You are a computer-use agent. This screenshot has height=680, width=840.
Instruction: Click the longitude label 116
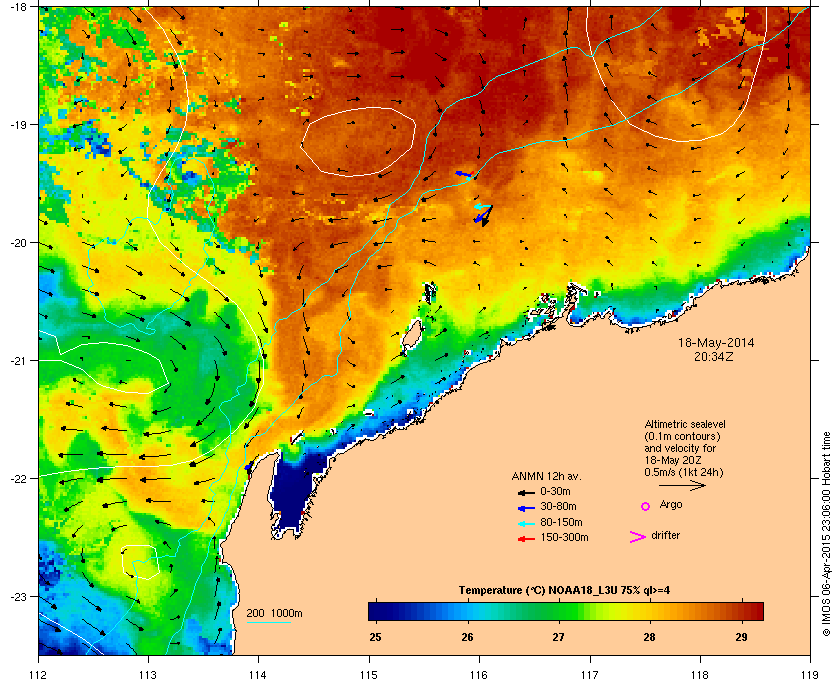point(479,675)
